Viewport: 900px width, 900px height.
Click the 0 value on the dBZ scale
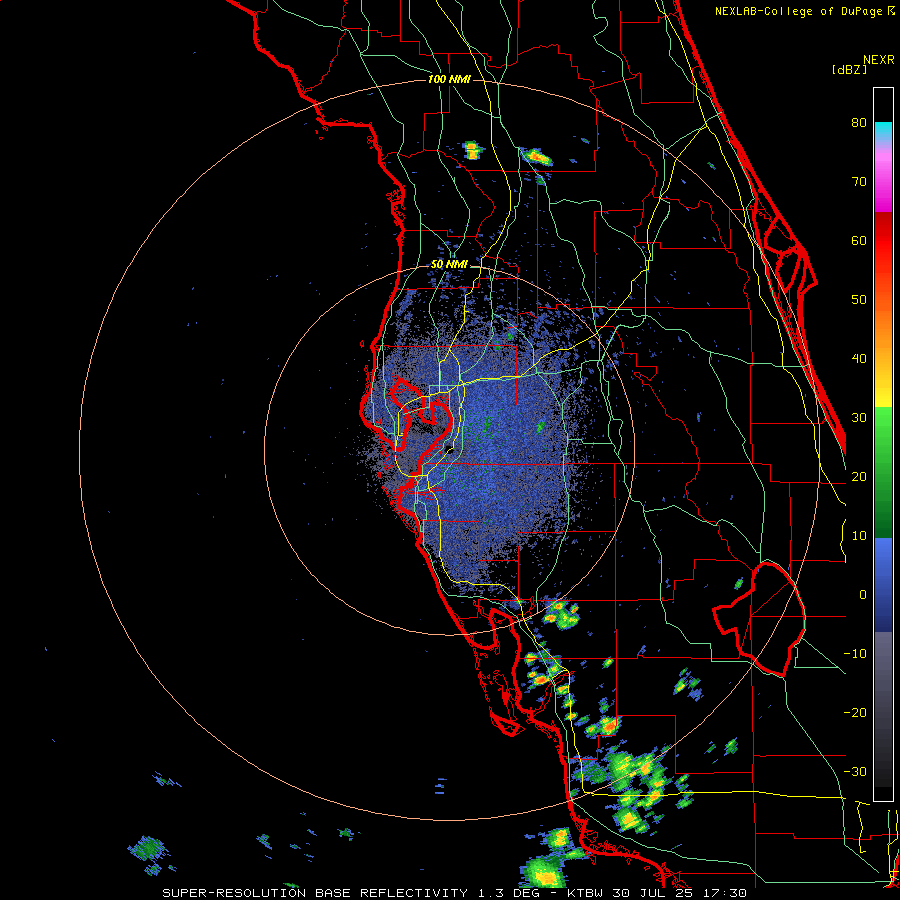(x=863, y=595)
